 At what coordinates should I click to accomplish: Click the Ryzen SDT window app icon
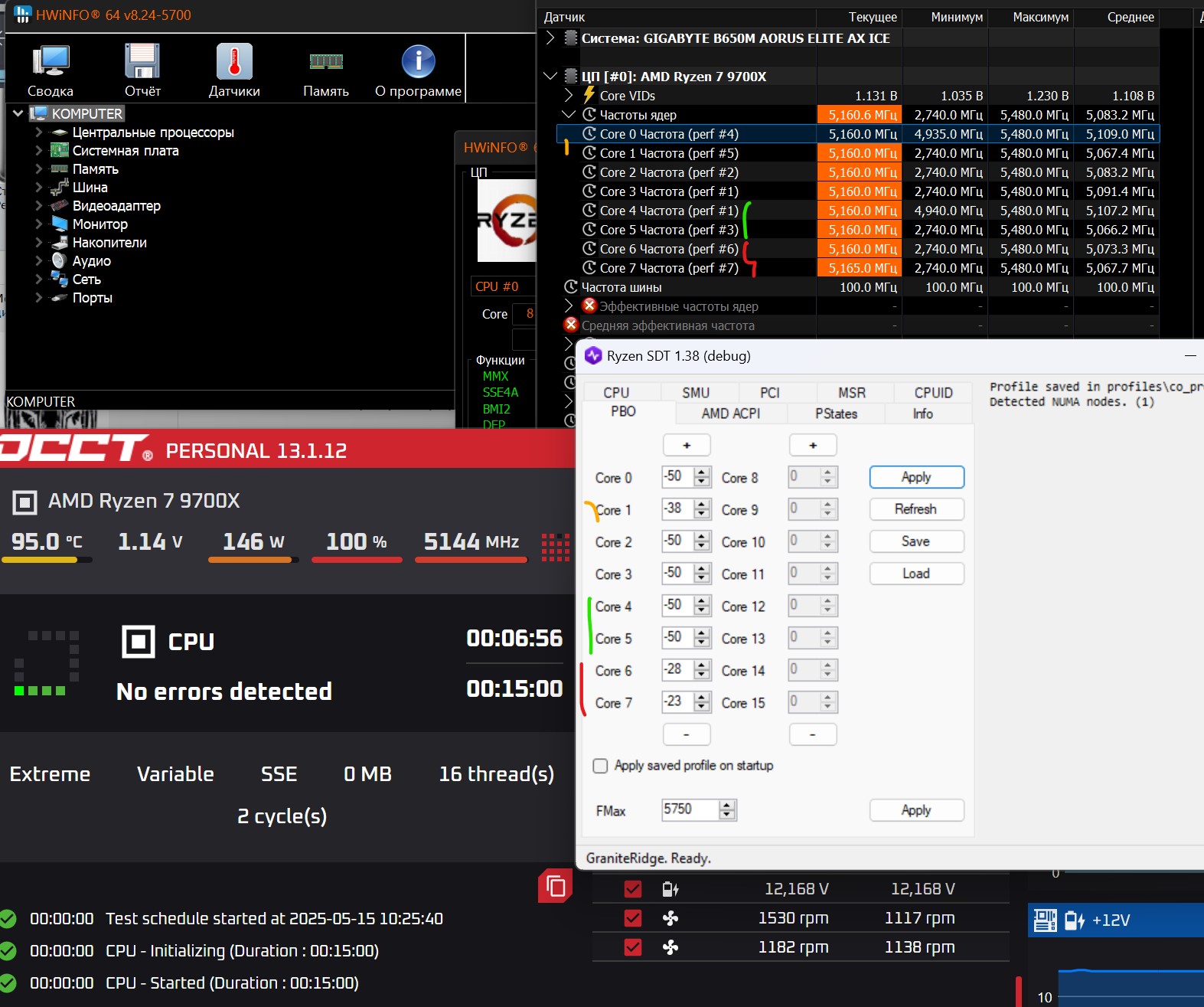[x=593, y=356]
